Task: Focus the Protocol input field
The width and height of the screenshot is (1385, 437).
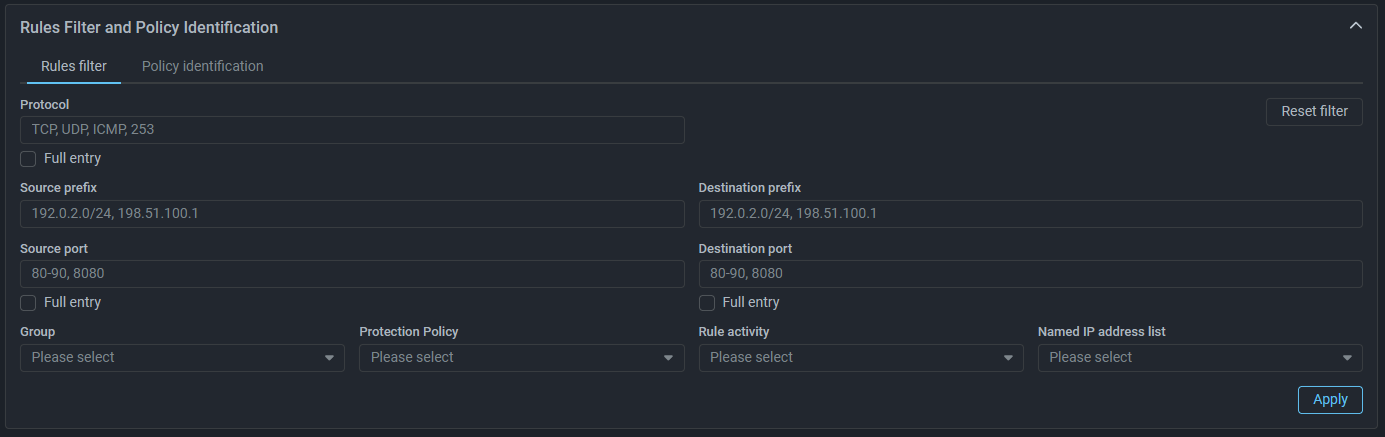Action: point(352,129)
